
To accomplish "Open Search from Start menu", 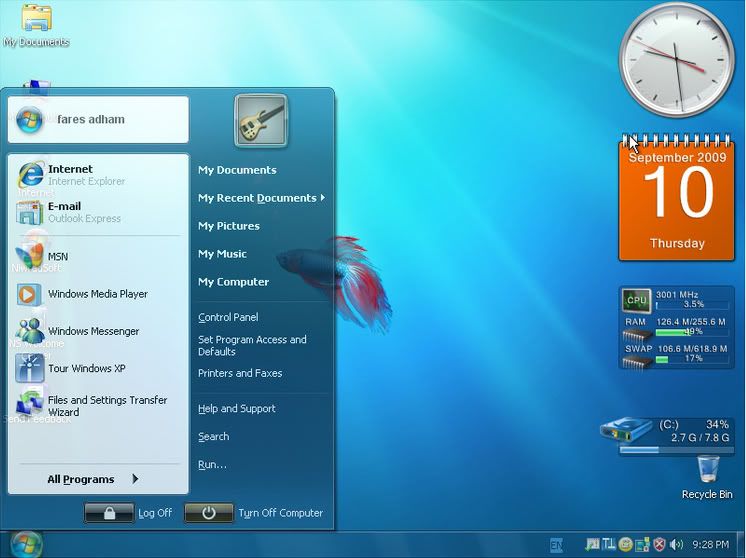I will click(214, 437).
